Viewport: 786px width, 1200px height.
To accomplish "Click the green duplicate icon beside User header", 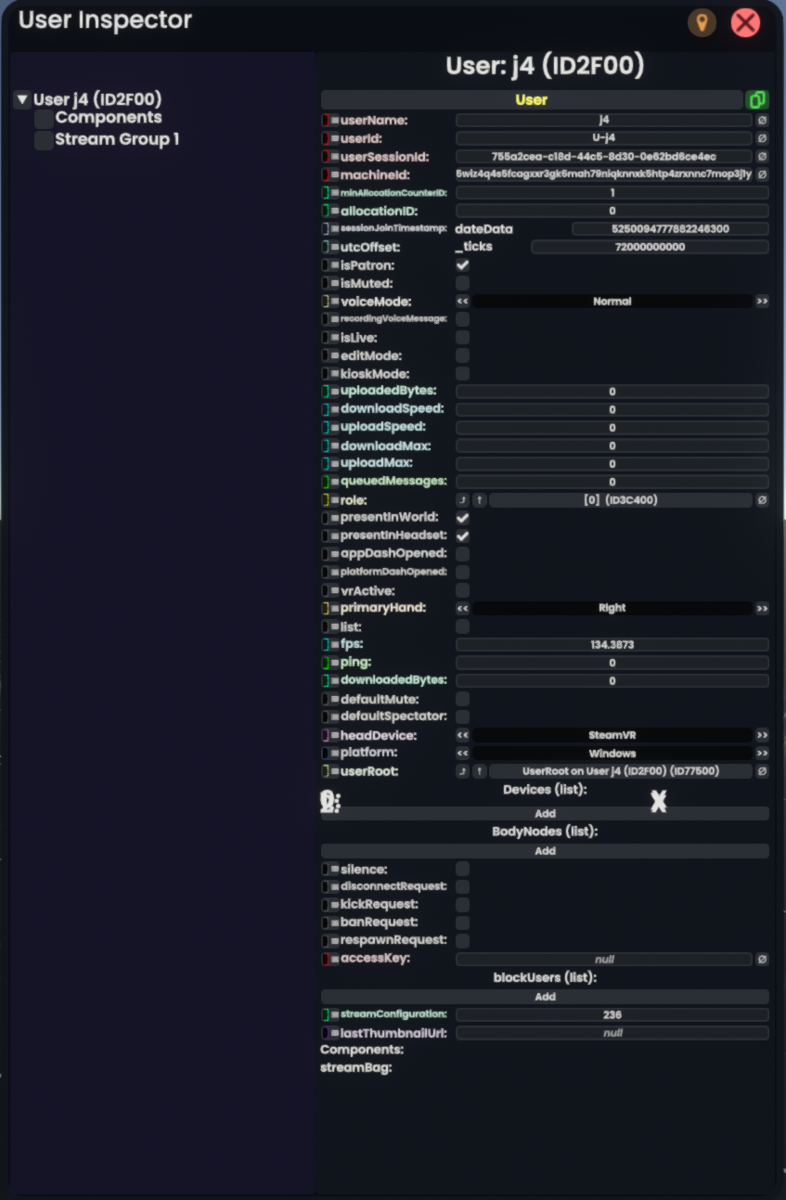I will pyautogui.click(x=757, y=100).
